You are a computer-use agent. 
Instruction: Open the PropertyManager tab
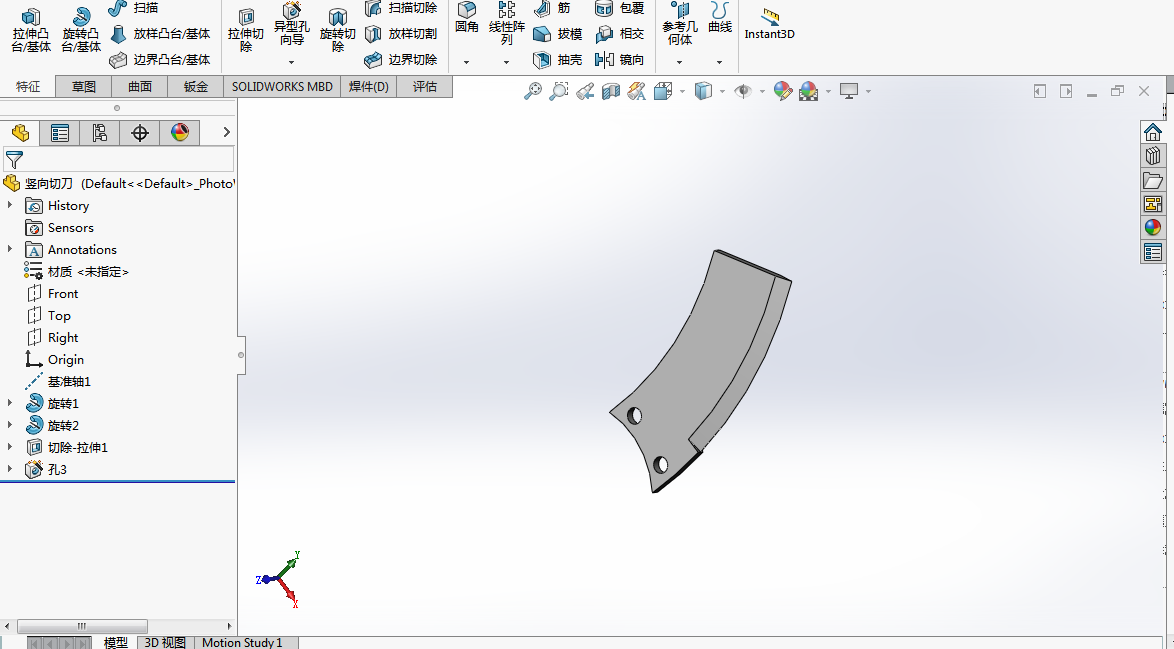[x=60, y=133]
